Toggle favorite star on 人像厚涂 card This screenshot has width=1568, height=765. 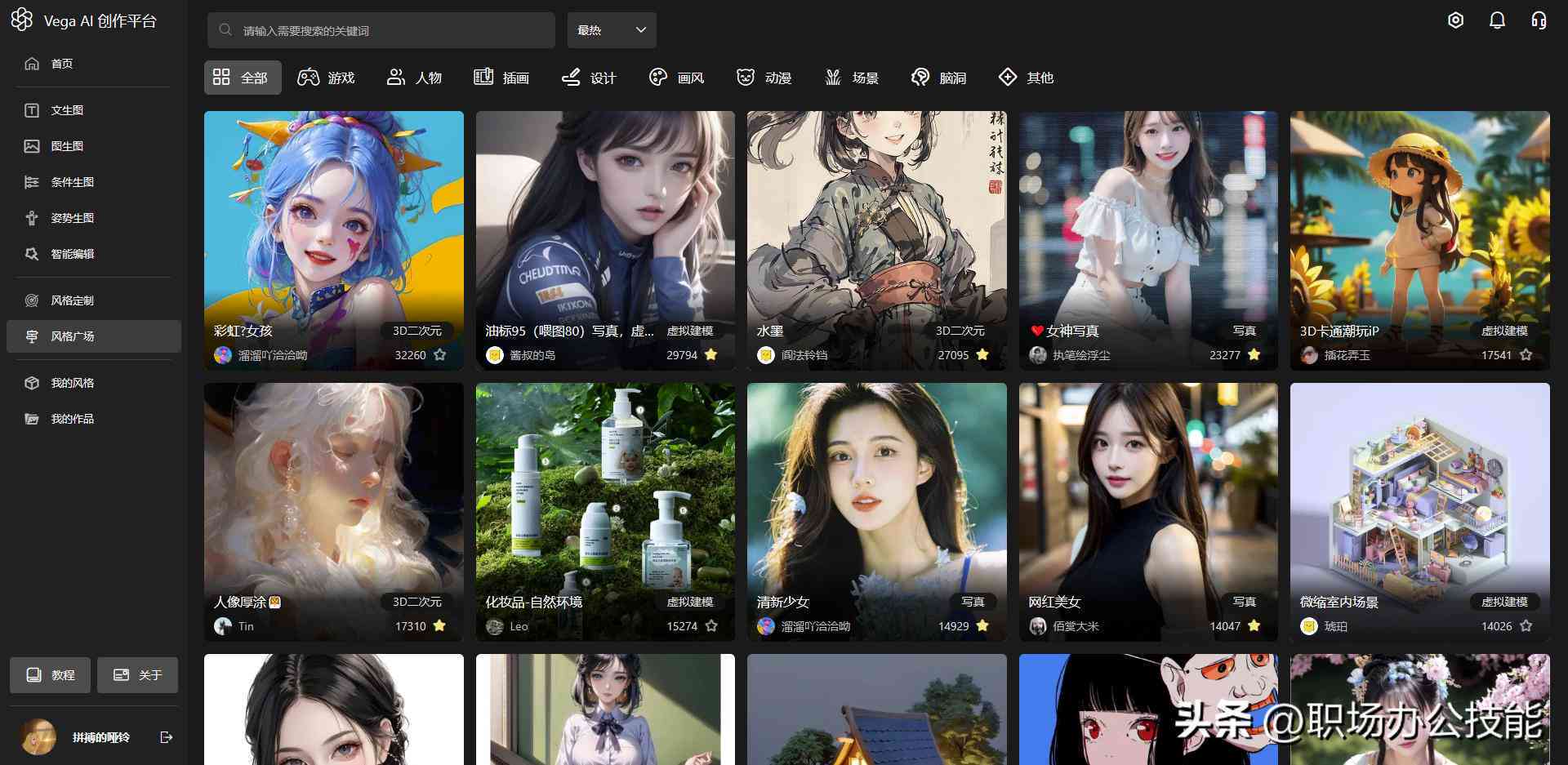coord(440,626)
